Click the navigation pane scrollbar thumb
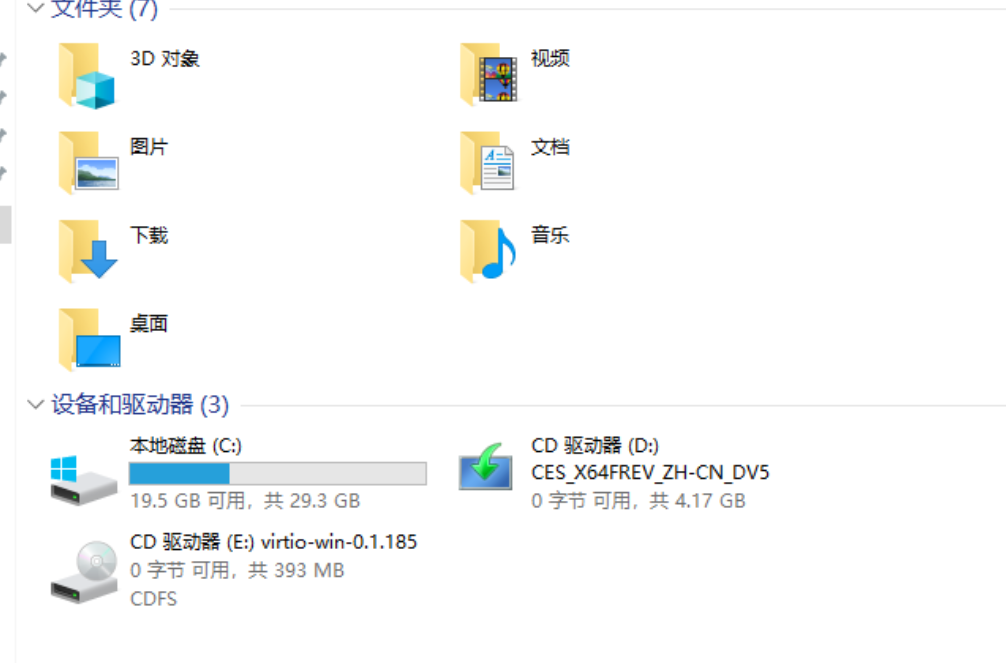 [x=5, y=225]
